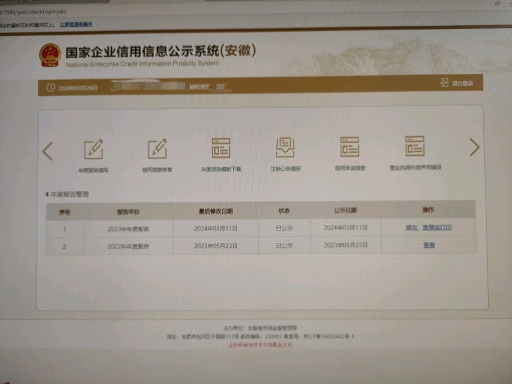This screenshot has height=384, width=512.
Task: Select the 2022年年度报告 table row
Action: pyautogui.click(x=261, y=246)
